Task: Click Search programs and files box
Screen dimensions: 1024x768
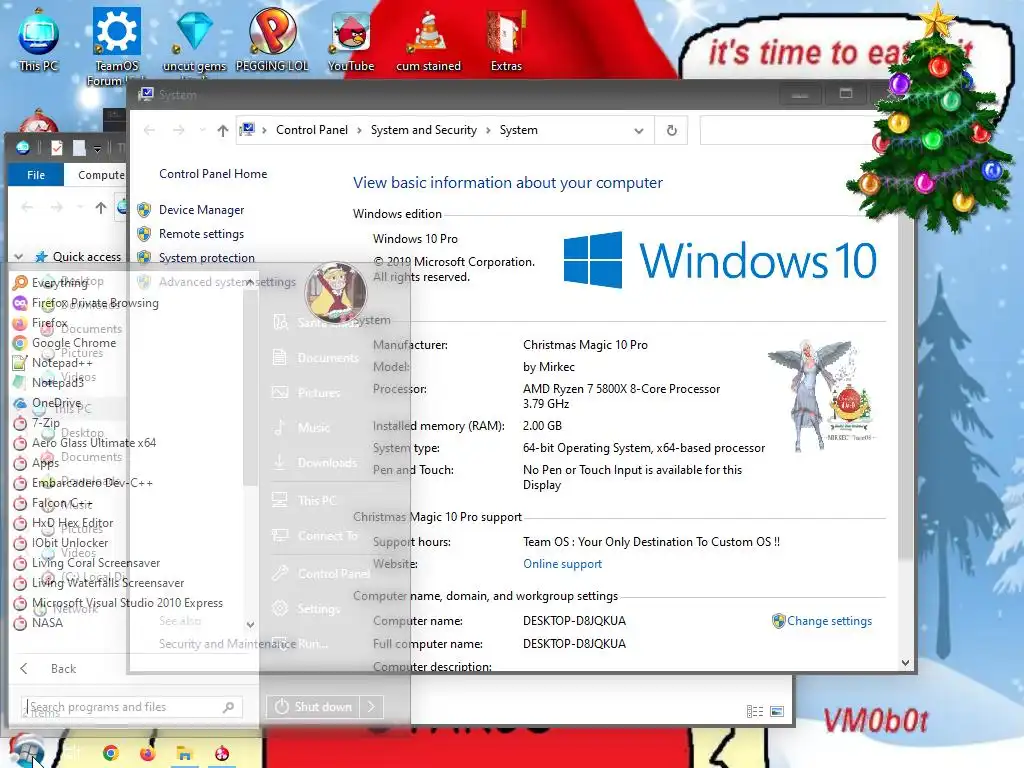Action: 124,707
